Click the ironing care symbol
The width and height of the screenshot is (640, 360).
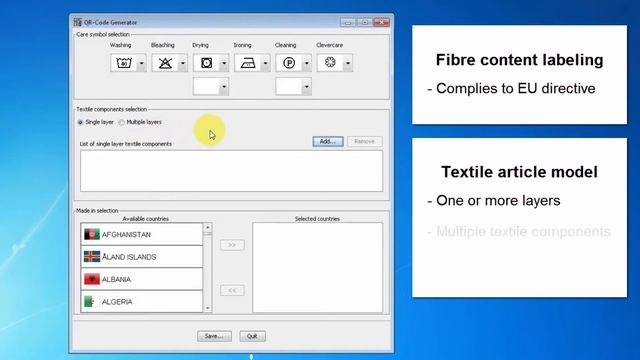coord(248,63)
